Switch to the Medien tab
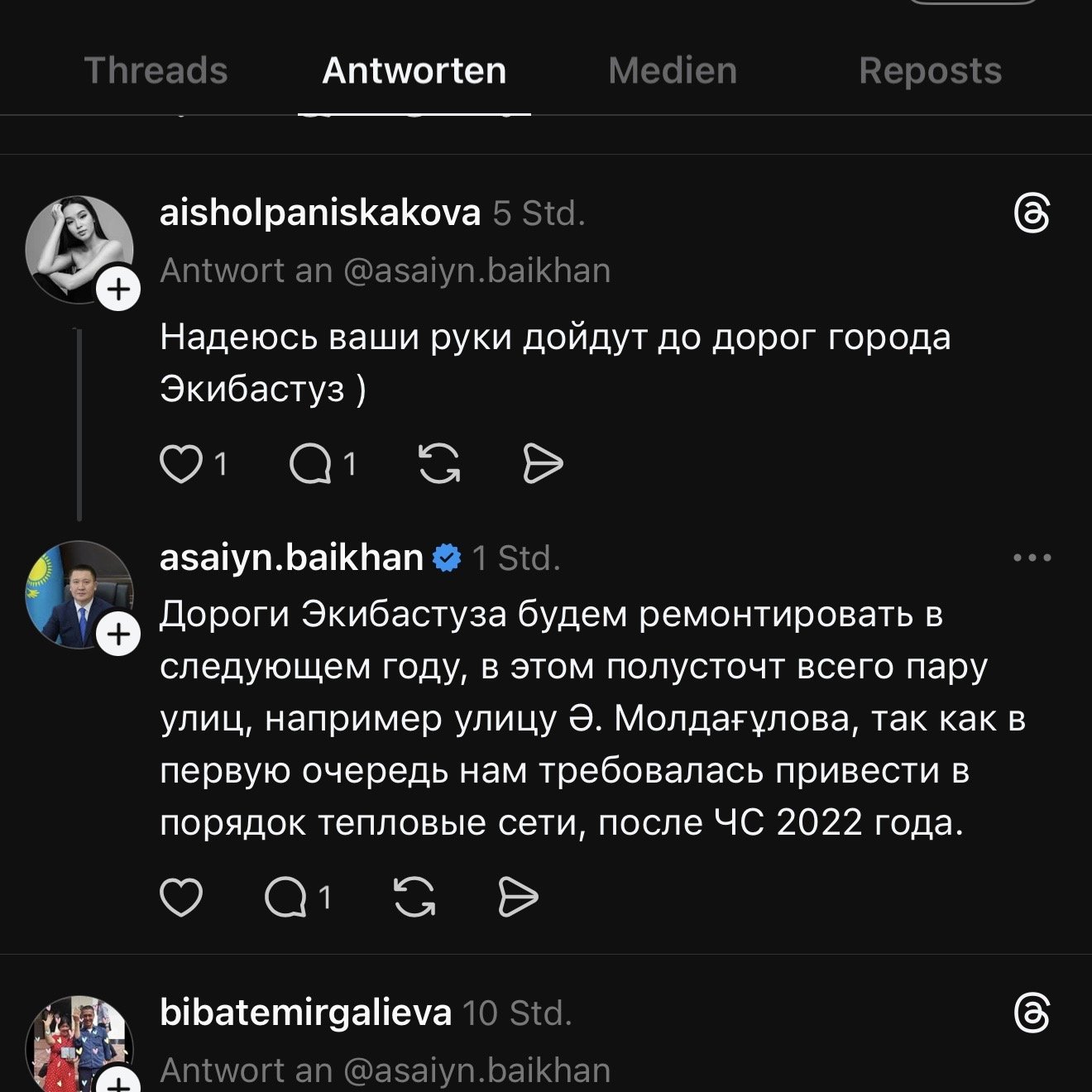The height and width of the screenshot is (1092, 1092). pos(673,71)
